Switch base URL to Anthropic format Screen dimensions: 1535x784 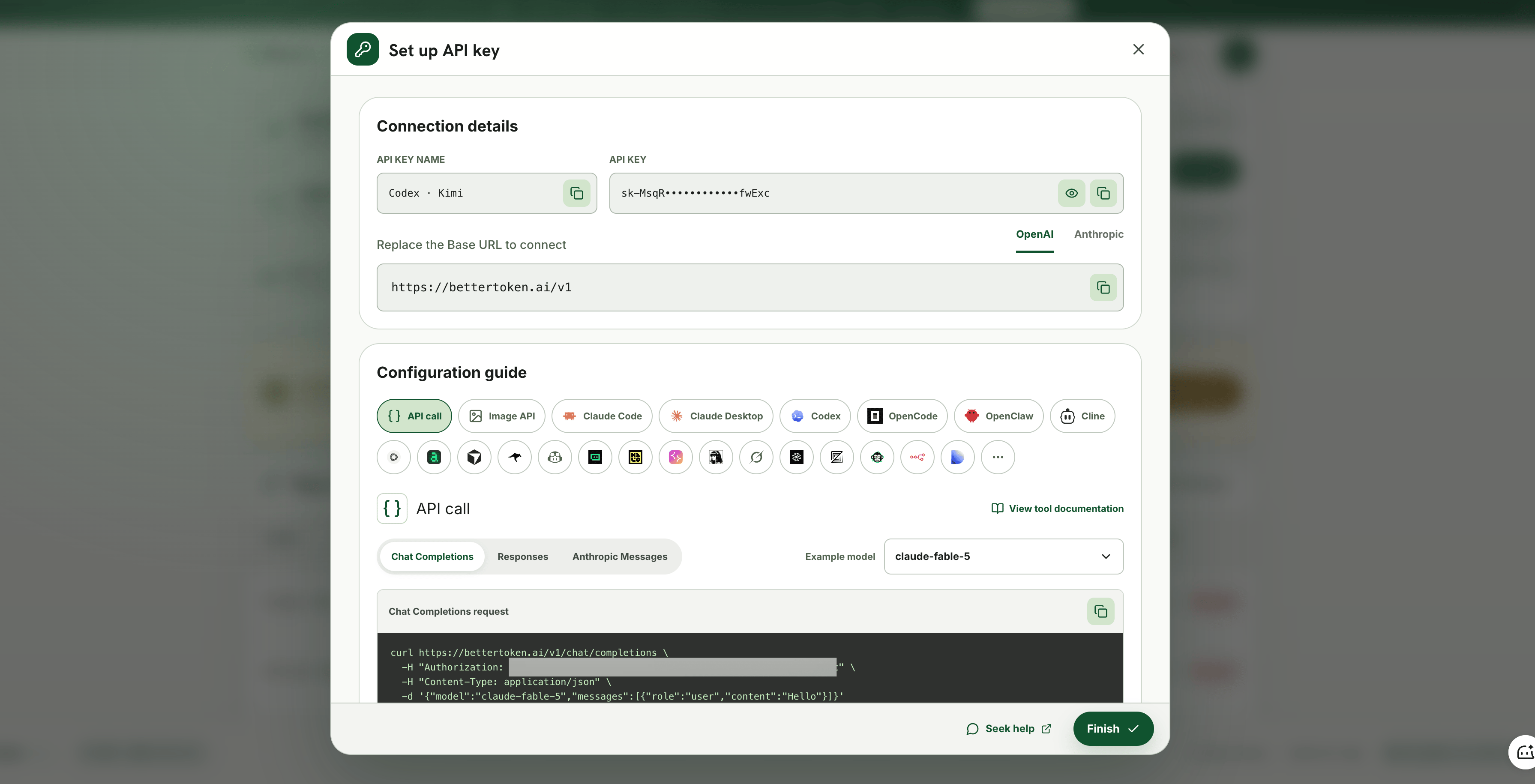(x=1099, y=234)
